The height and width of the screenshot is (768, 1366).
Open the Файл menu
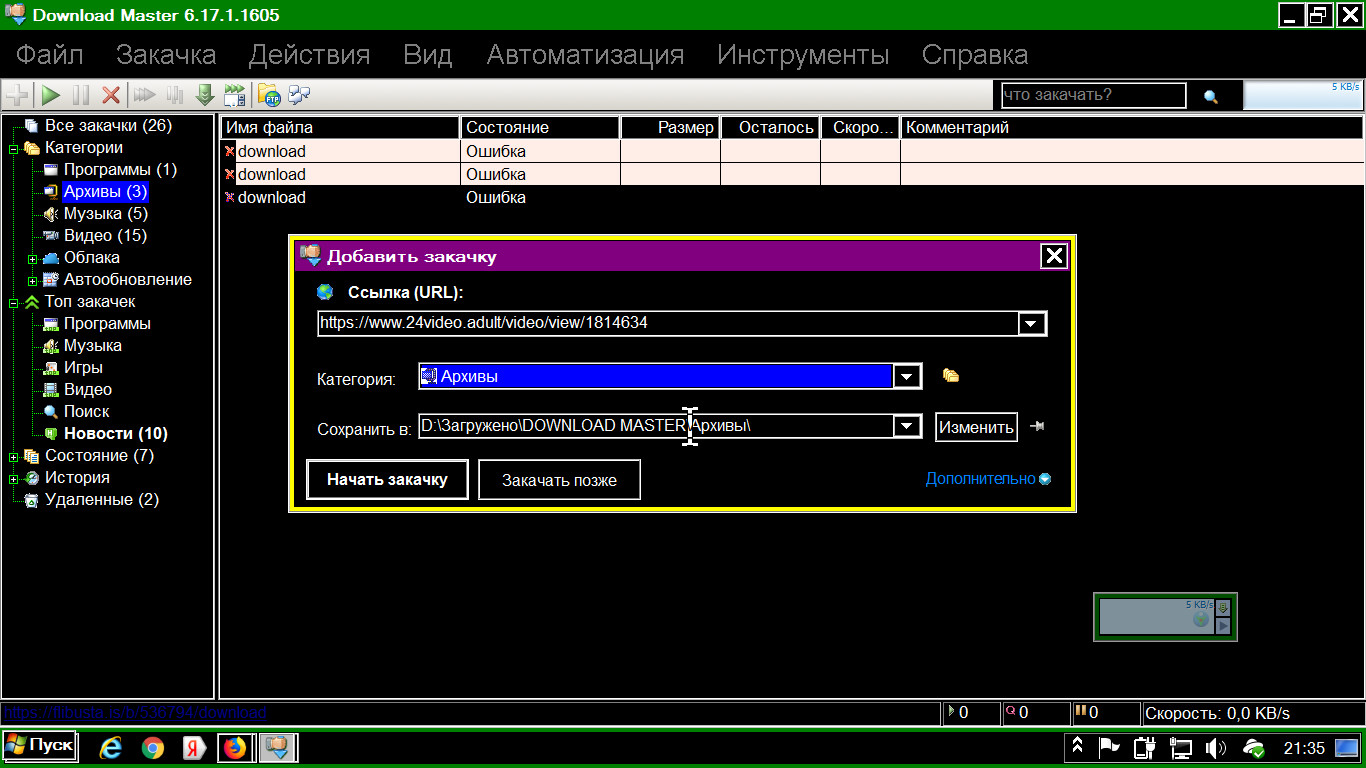(x=50, y=54)
